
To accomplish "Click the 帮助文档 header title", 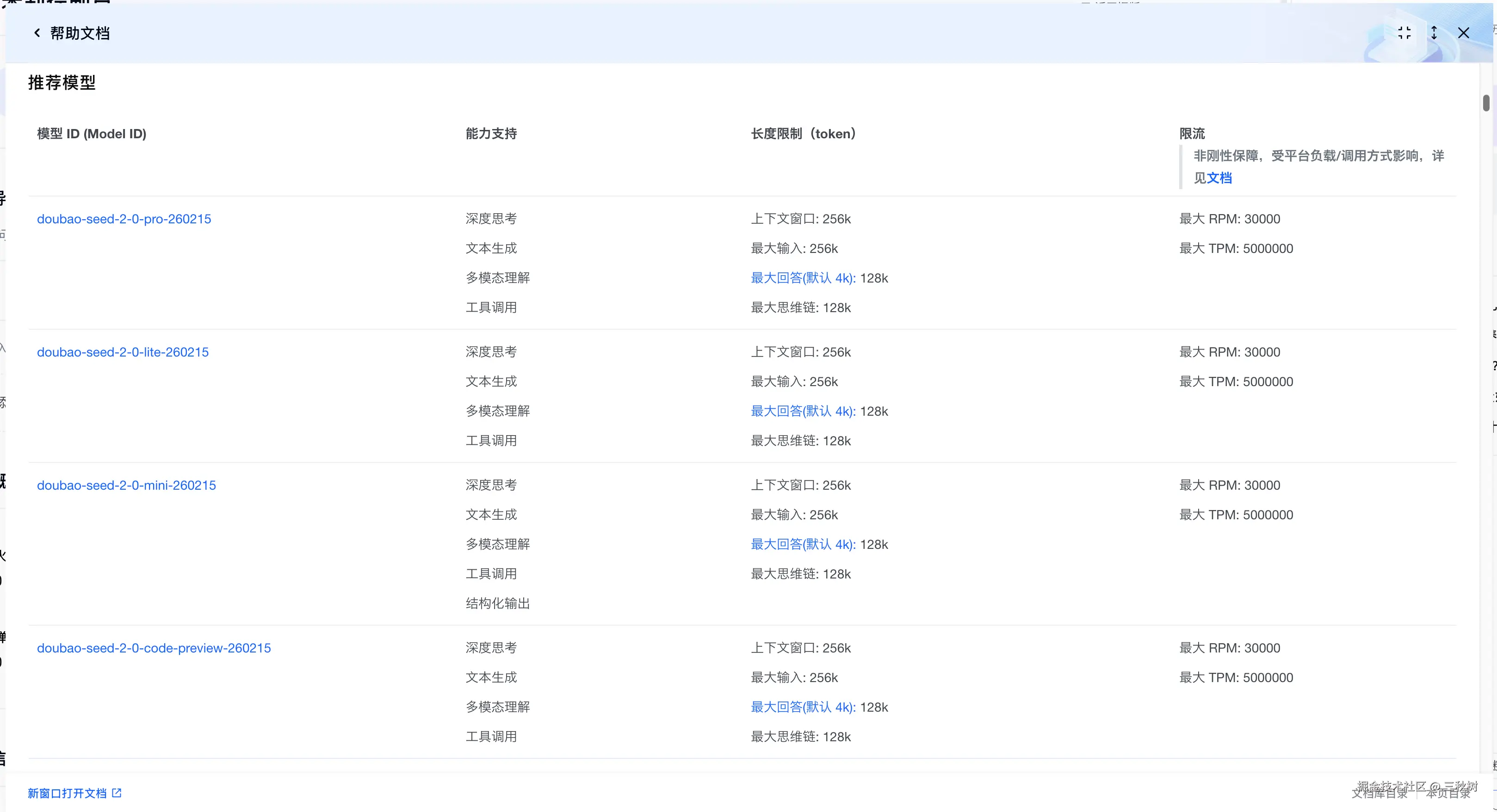I will tap(80, 33).
